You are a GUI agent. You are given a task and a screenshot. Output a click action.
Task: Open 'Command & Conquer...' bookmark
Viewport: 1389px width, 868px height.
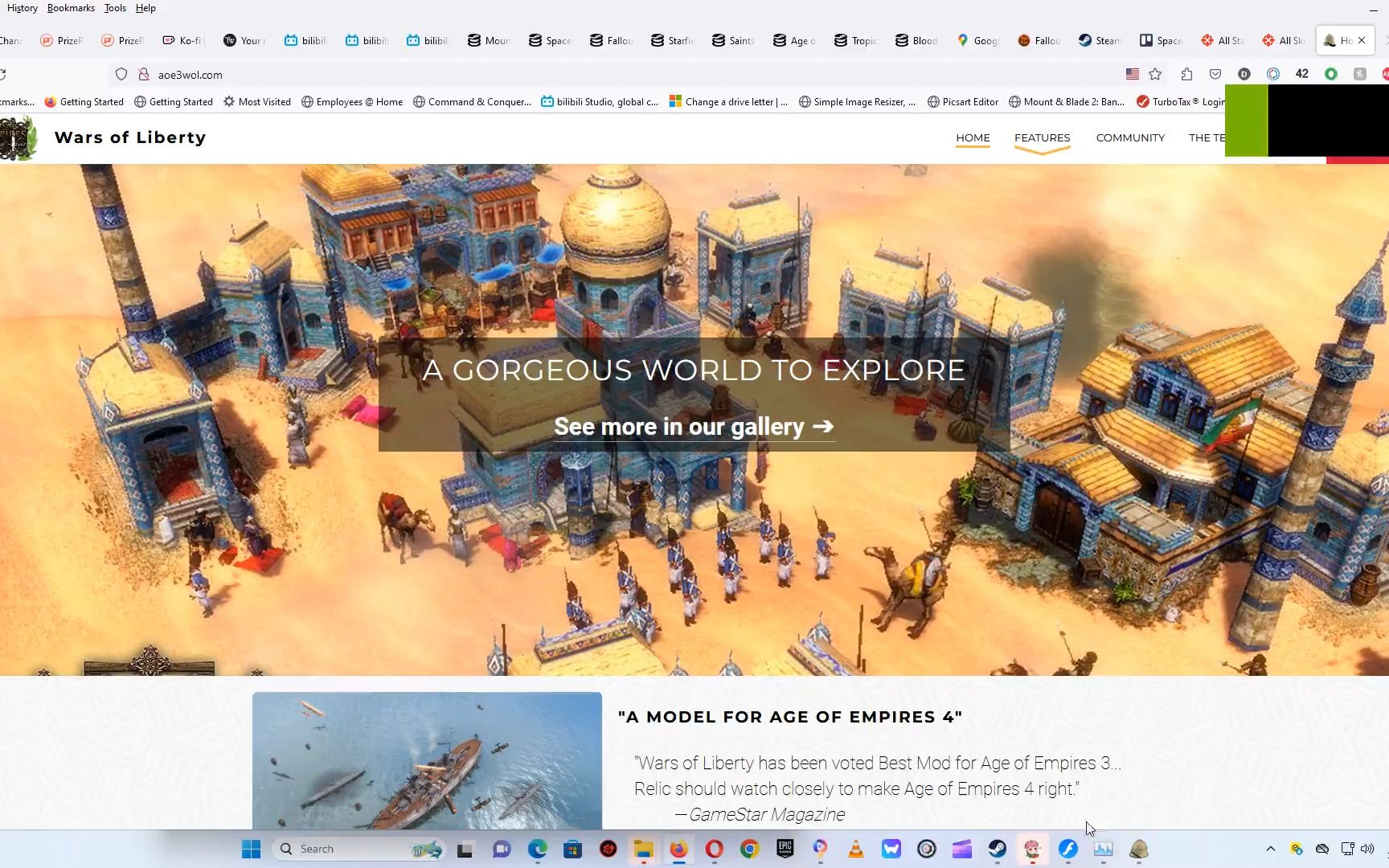[x=472, y=102]
